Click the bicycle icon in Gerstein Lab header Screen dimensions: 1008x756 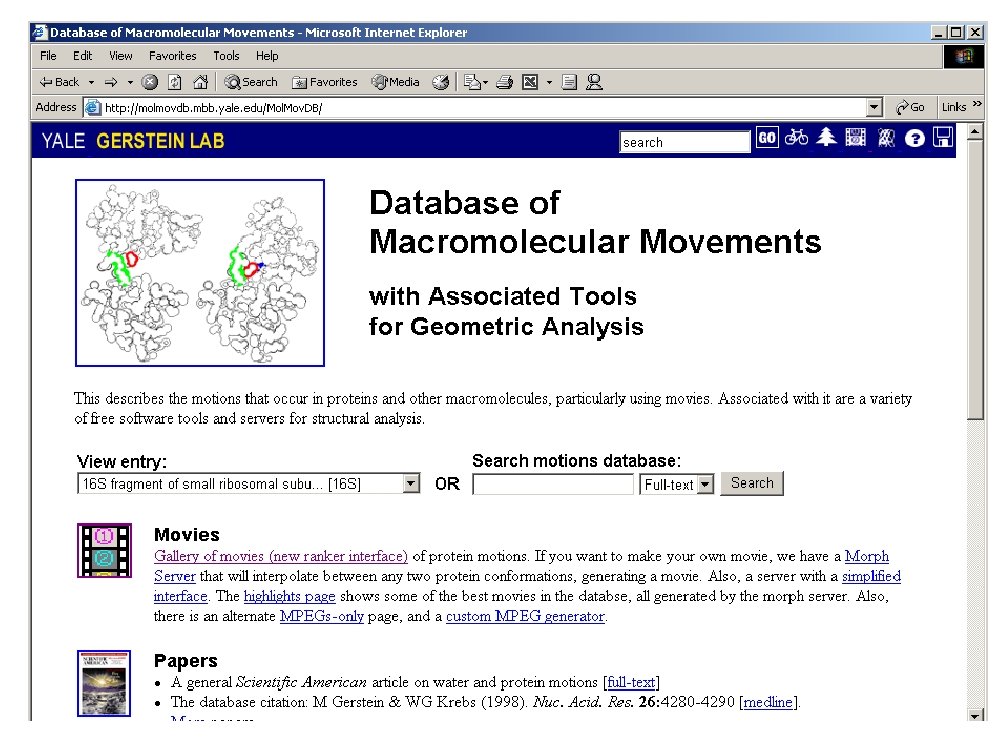pos(796,137)
